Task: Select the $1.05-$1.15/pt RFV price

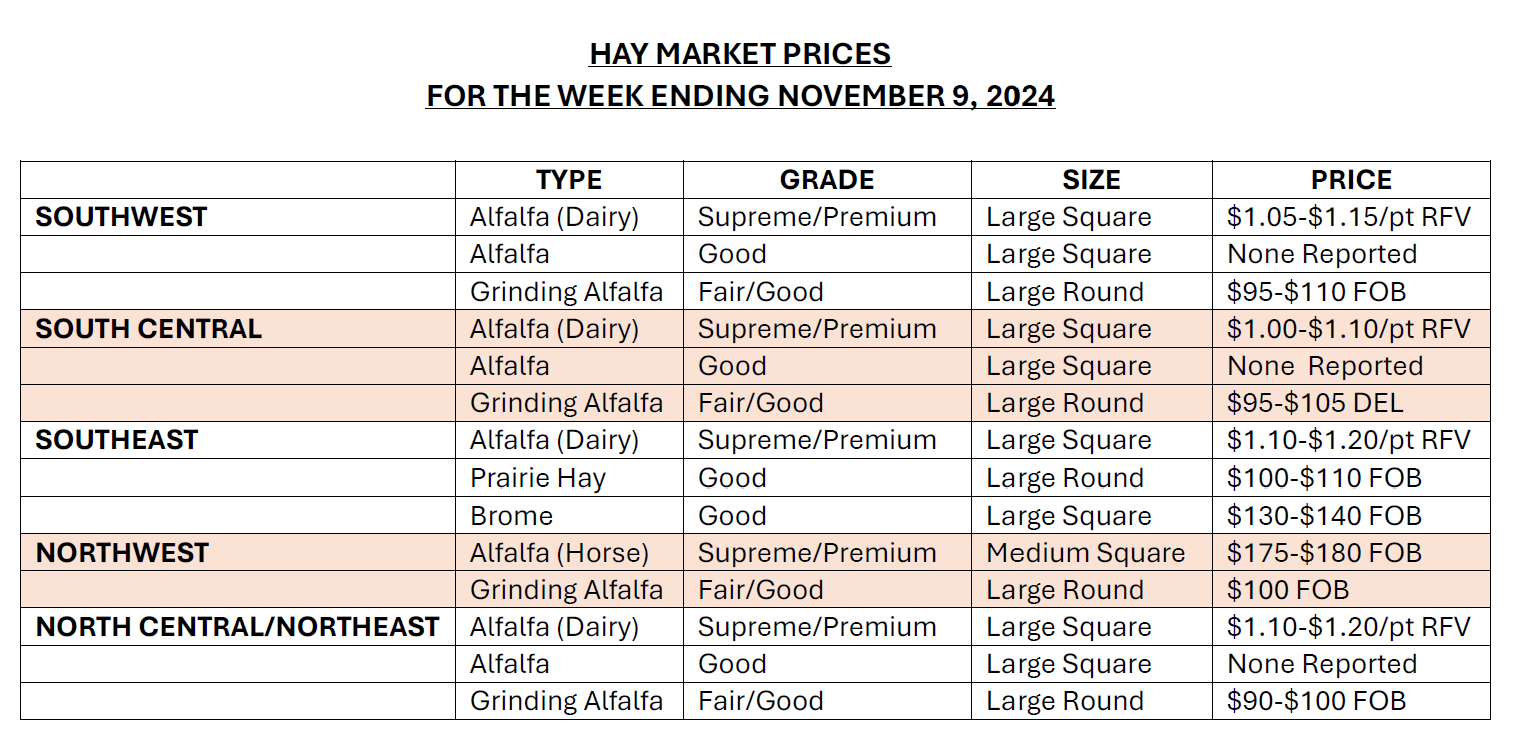Action: pos(1349,217)
